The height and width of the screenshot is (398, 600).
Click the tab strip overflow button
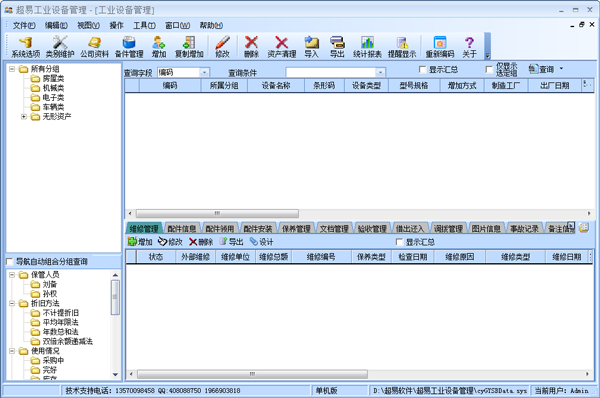tap(571, 226)
